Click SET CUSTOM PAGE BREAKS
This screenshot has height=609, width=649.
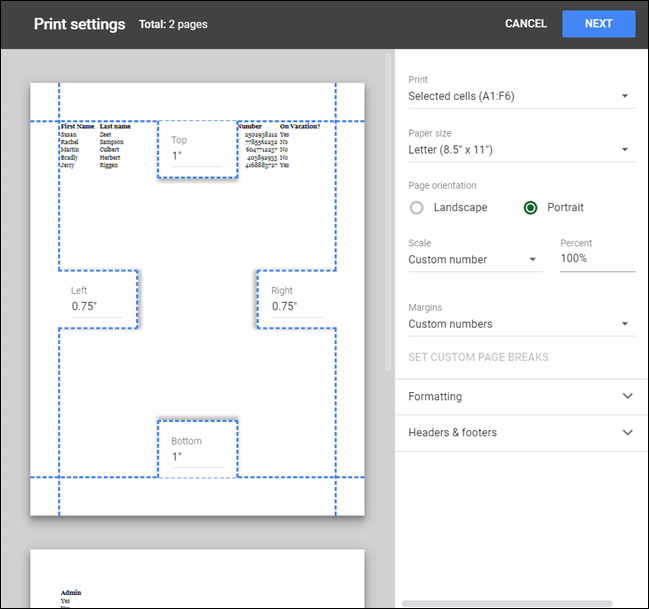pyautogui.click(x=478, y=357)
